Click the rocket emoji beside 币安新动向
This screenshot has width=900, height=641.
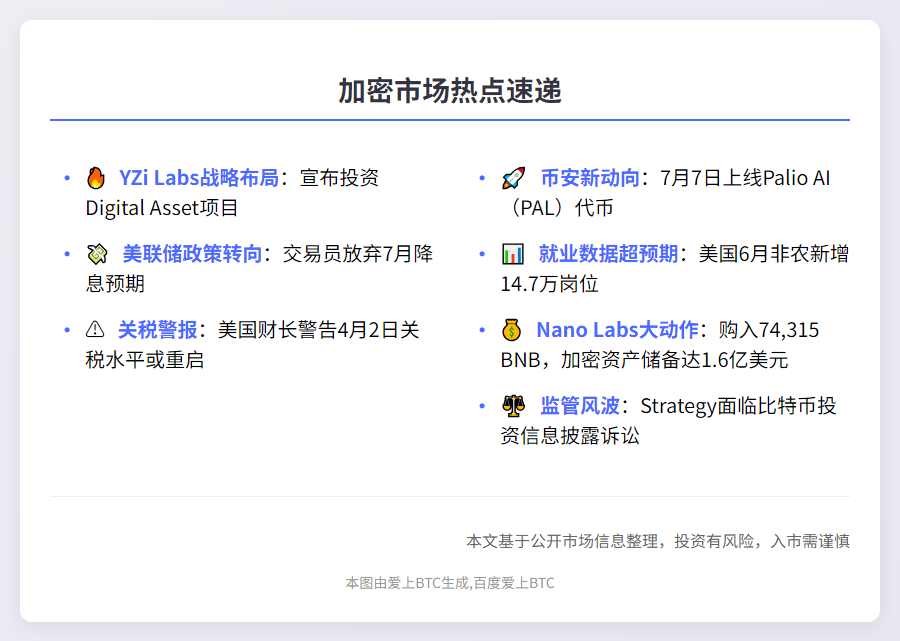[x=513, y=178]
